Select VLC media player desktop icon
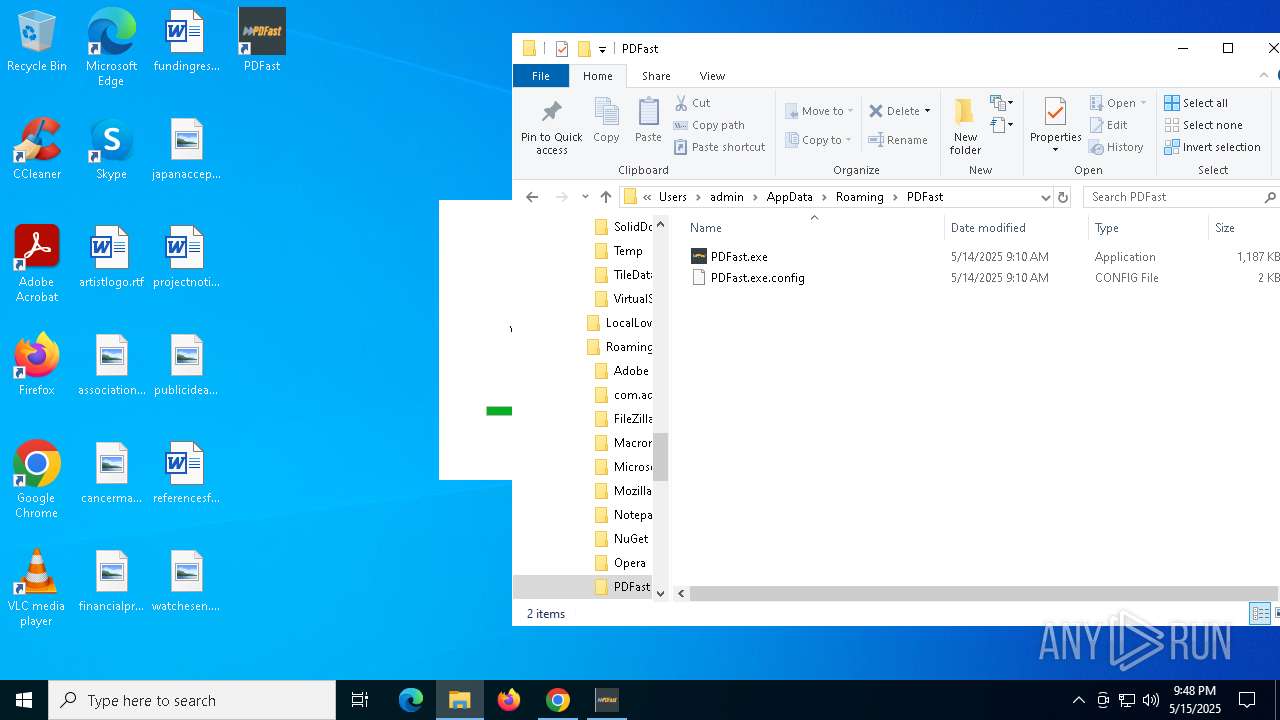1280x720 pixels. point(37,588)
